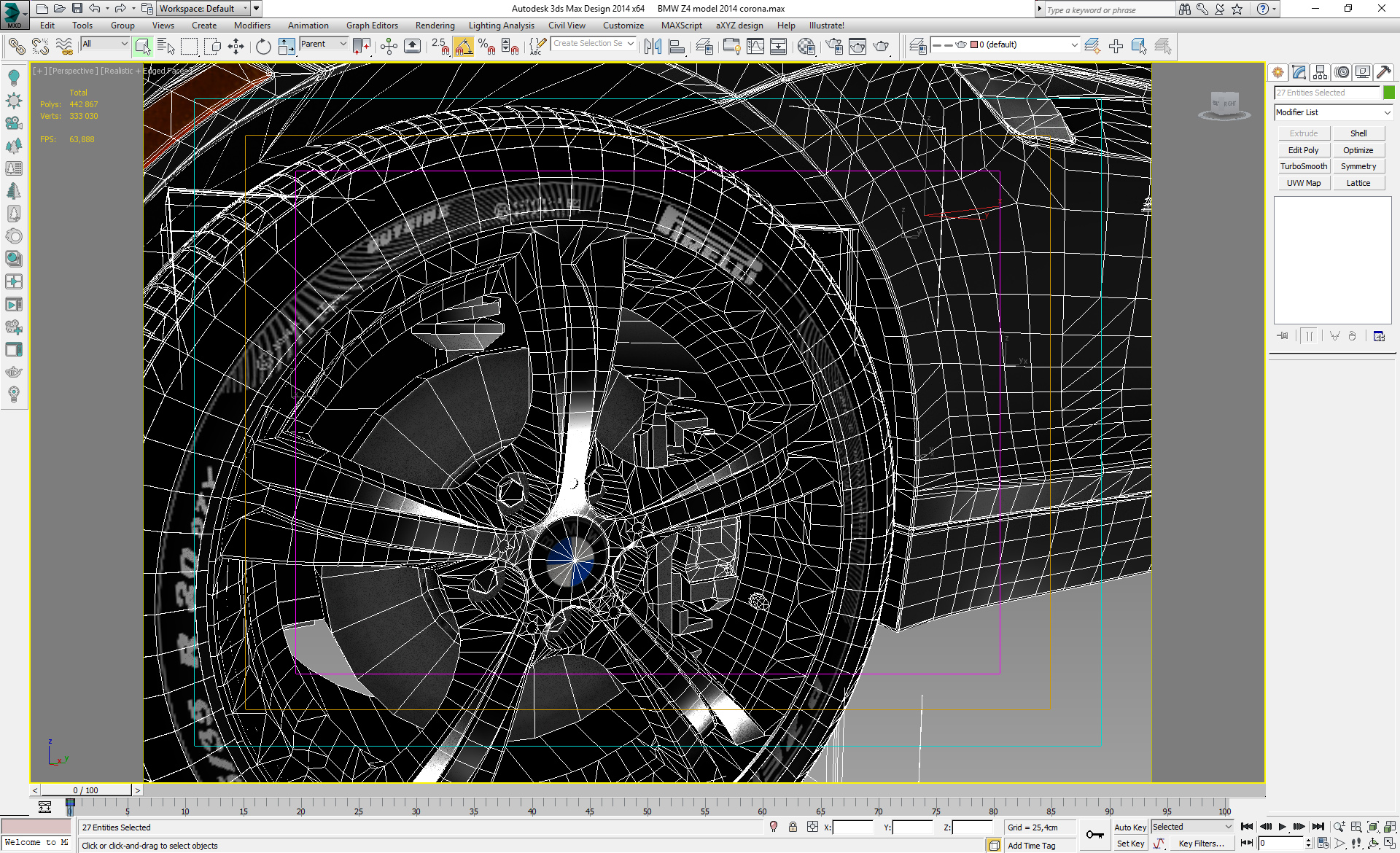
Task: Expand the Modifier List dropdown
Action: 1333,112
